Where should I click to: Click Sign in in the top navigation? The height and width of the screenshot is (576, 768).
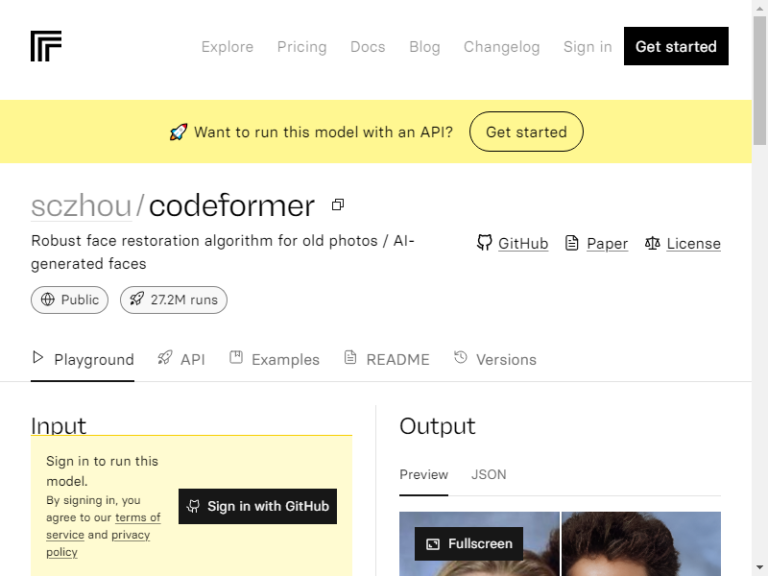tap(588, 47)
